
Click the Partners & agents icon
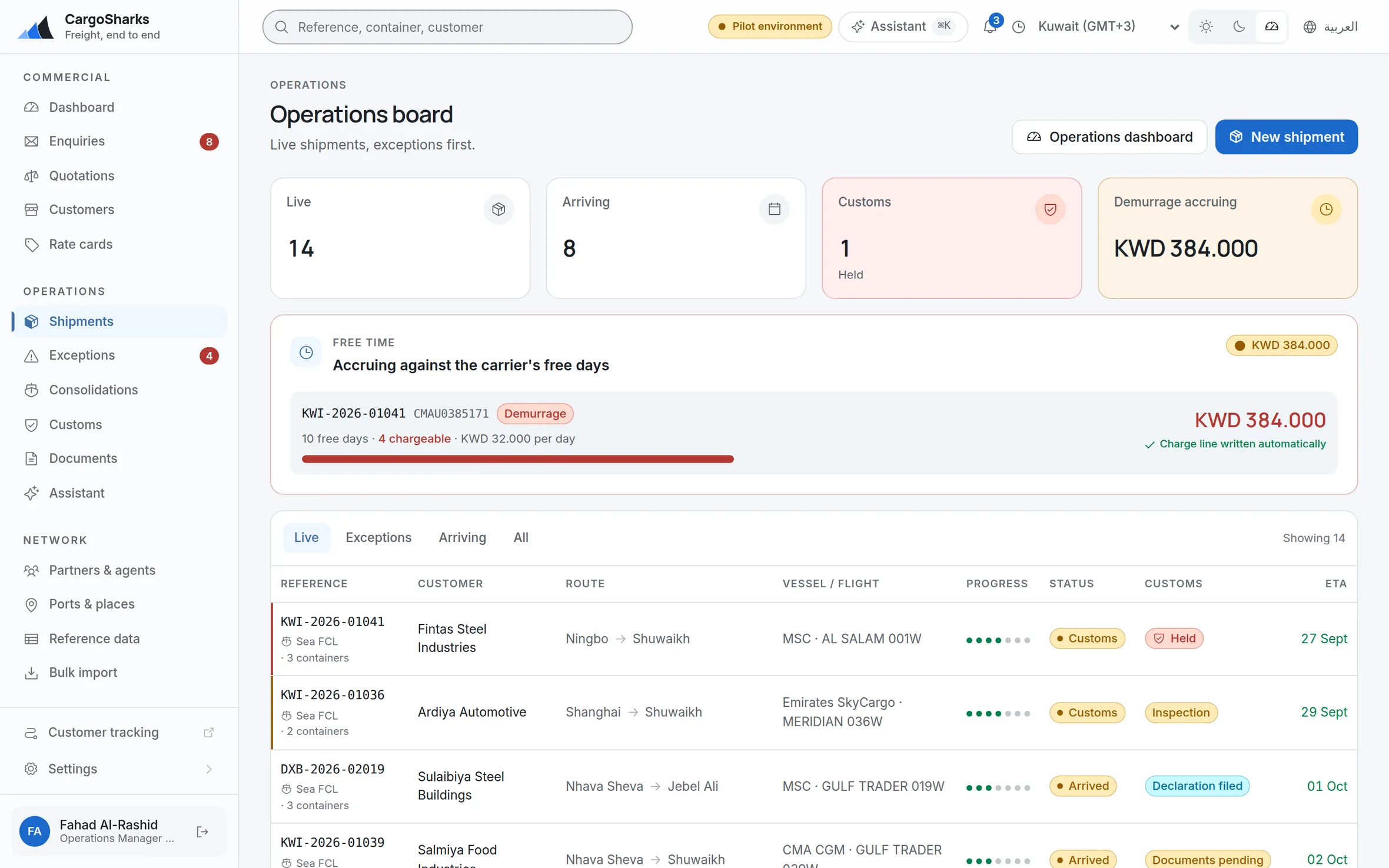[32, 570]
